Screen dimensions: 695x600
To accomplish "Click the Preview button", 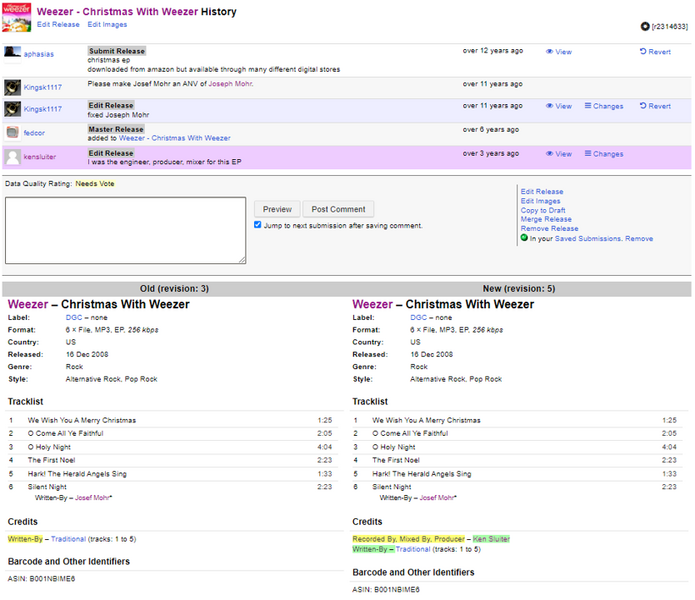I will [x=277, y=209].
